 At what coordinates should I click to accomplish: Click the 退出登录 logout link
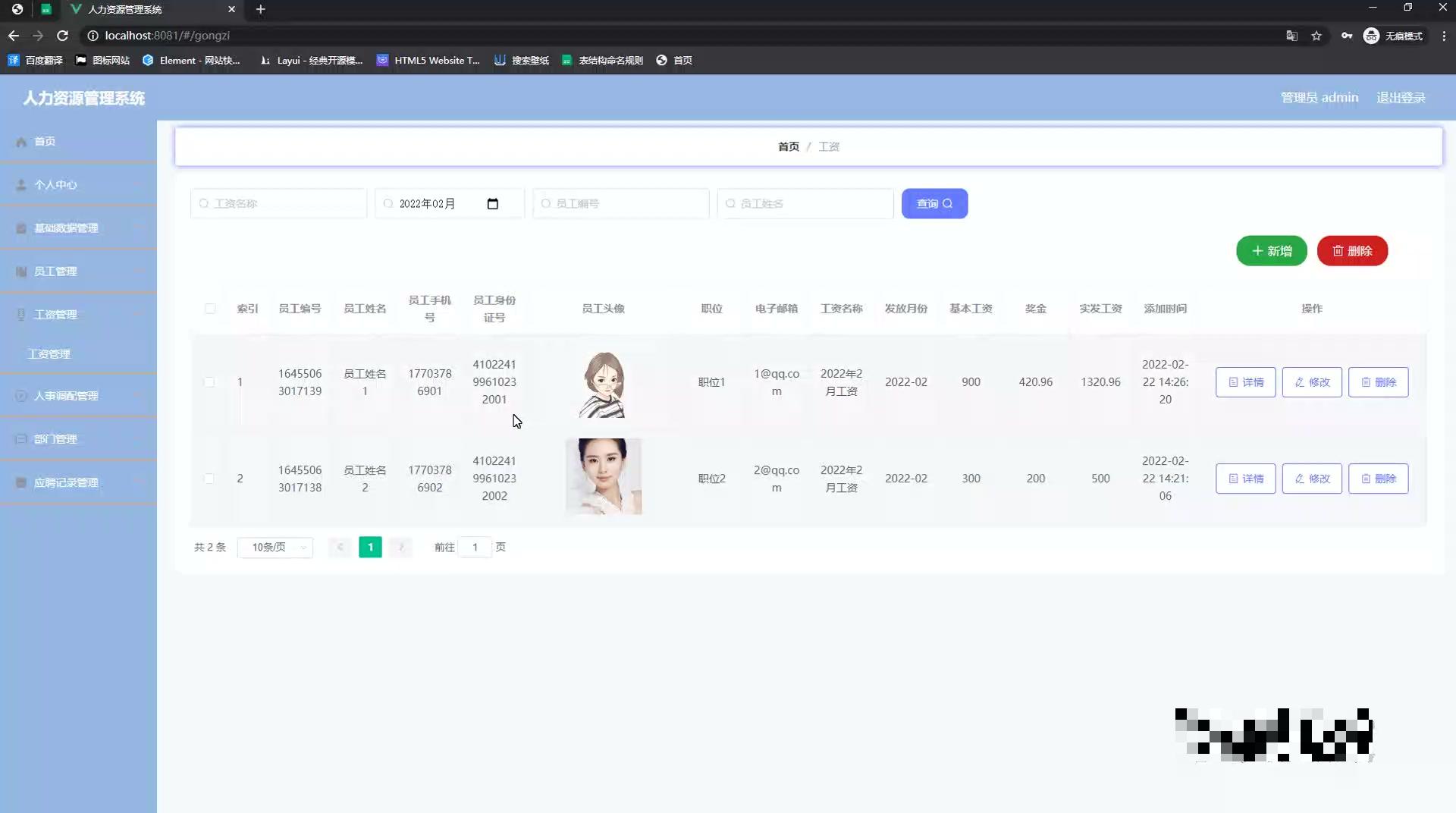pyautogui.click(x=1401, y=97)
